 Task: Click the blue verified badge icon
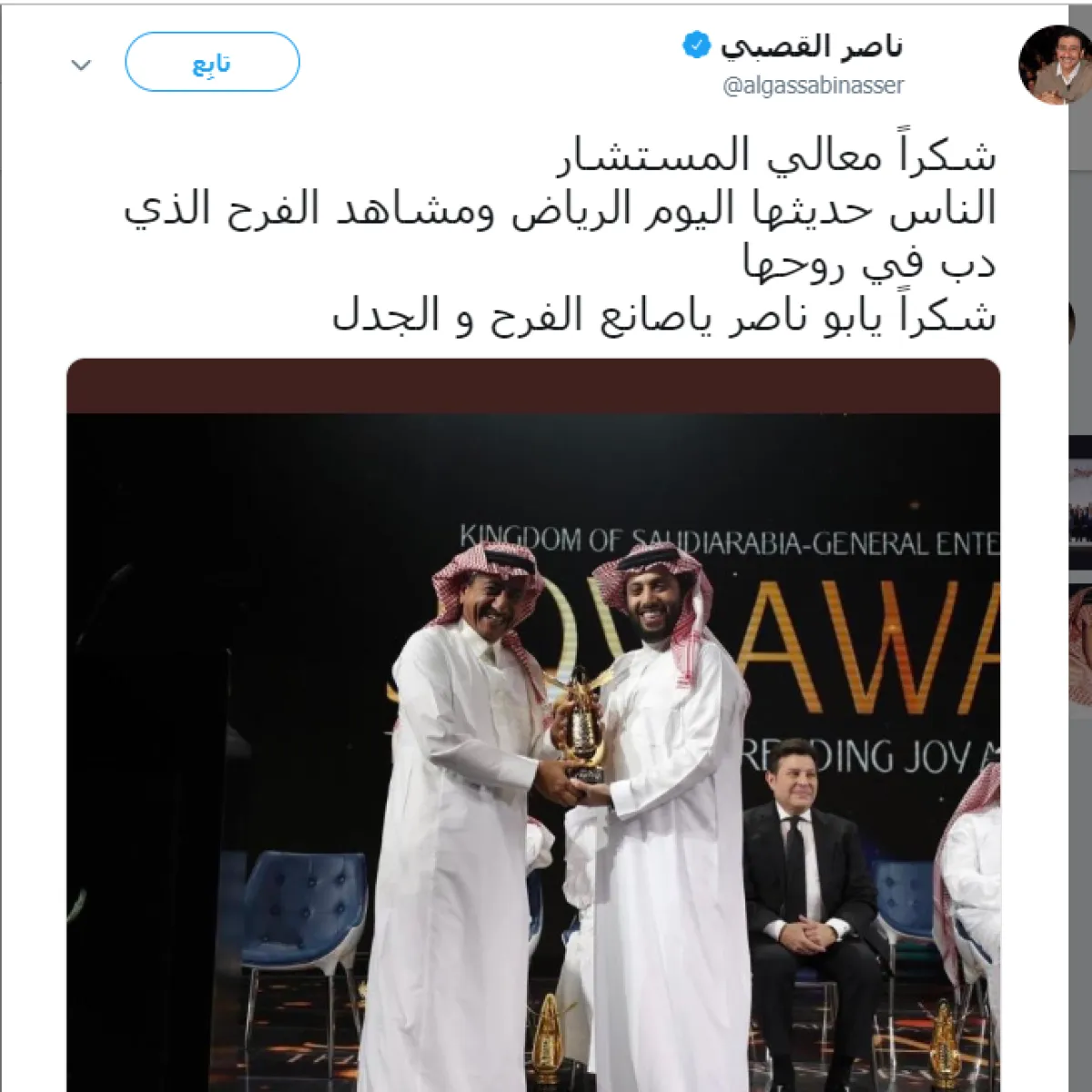[x=696, y=45]
